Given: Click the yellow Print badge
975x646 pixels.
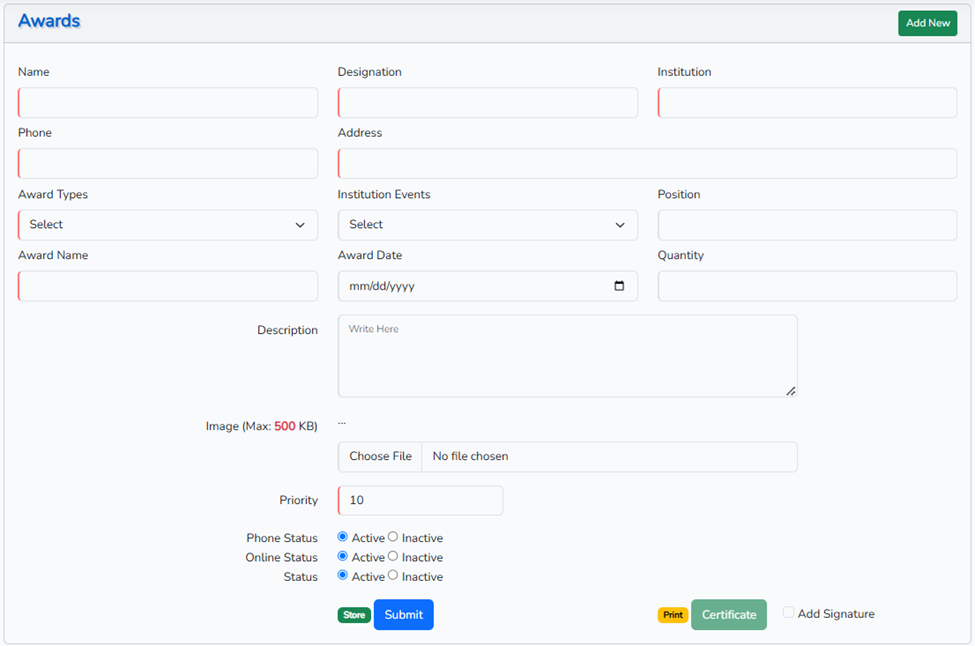Looking at the screenshot, I should pyautogui.click(x=672, y=615).
